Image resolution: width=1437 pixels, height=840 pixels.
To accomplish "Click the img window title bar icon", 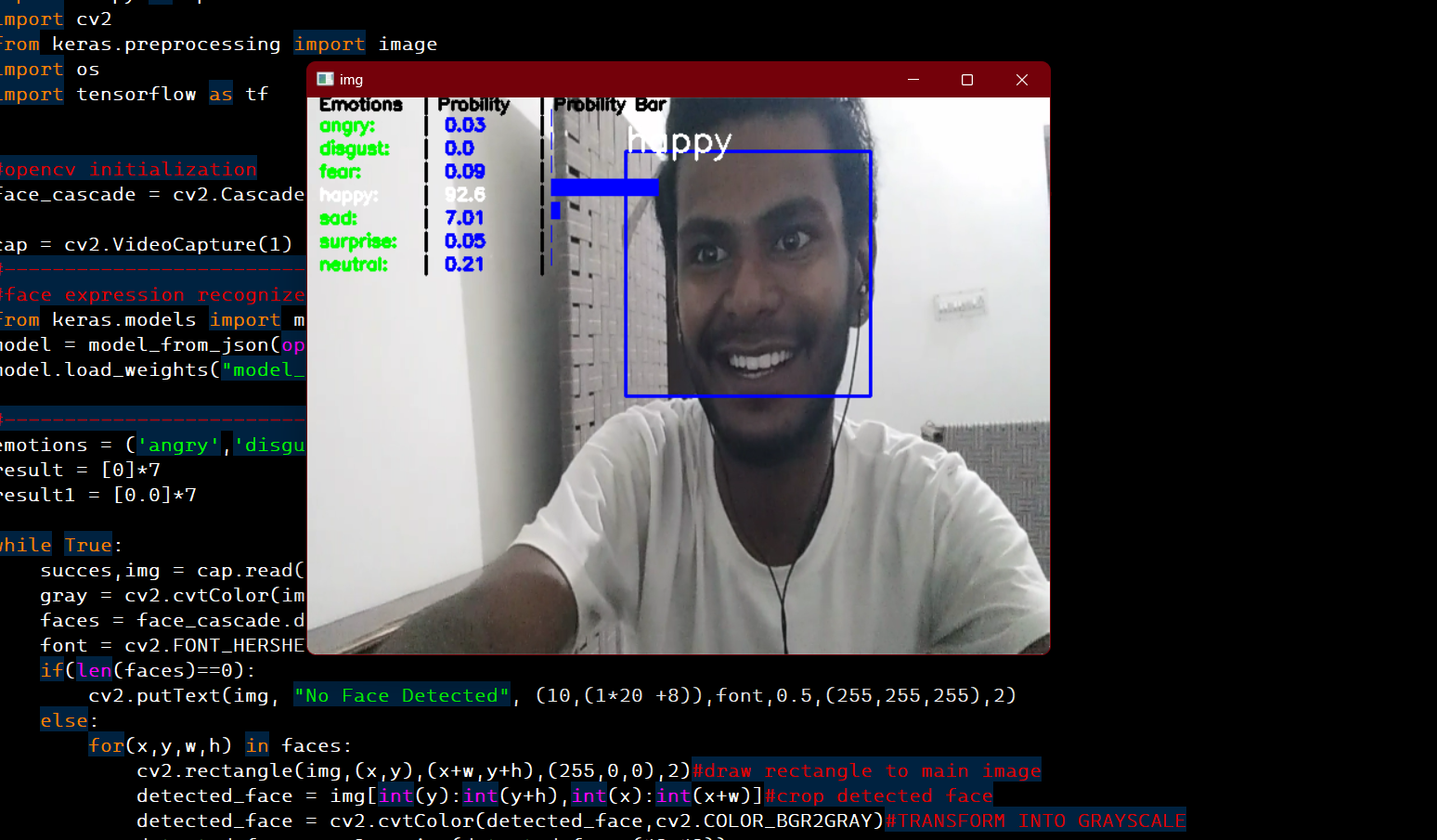I will point(324,80).
